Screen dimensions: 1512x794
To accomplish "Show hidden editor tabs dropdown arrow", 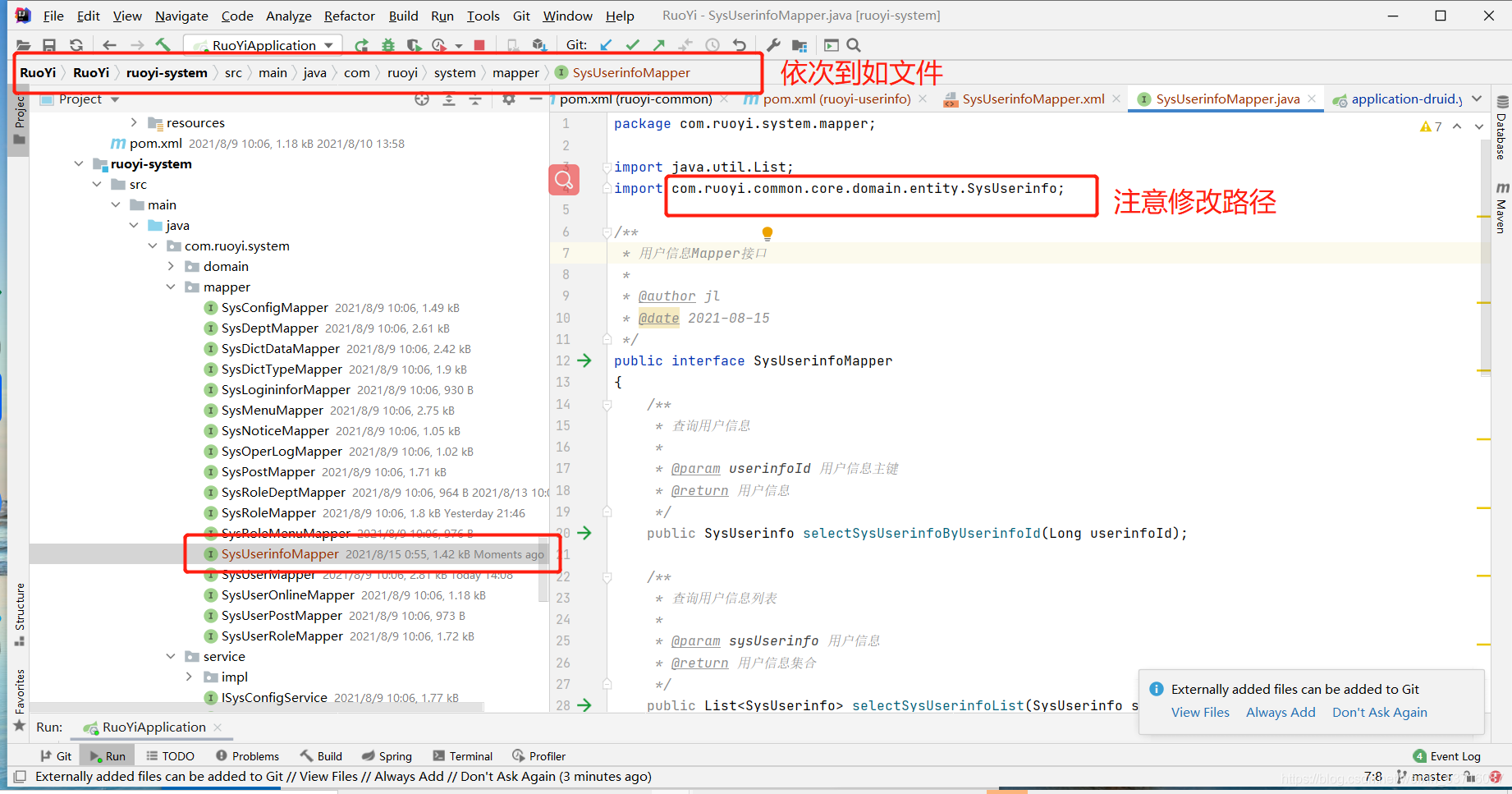I will click(1477, 99).
